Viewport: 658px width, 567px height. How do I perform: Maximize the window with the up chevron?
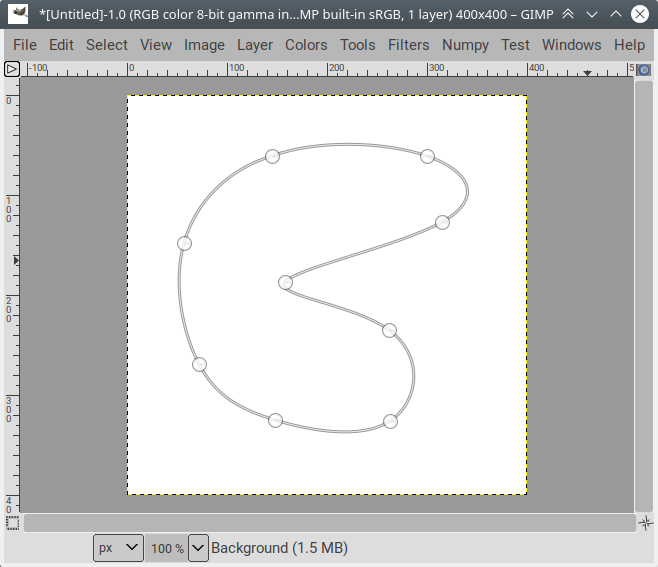click(616, 14)
